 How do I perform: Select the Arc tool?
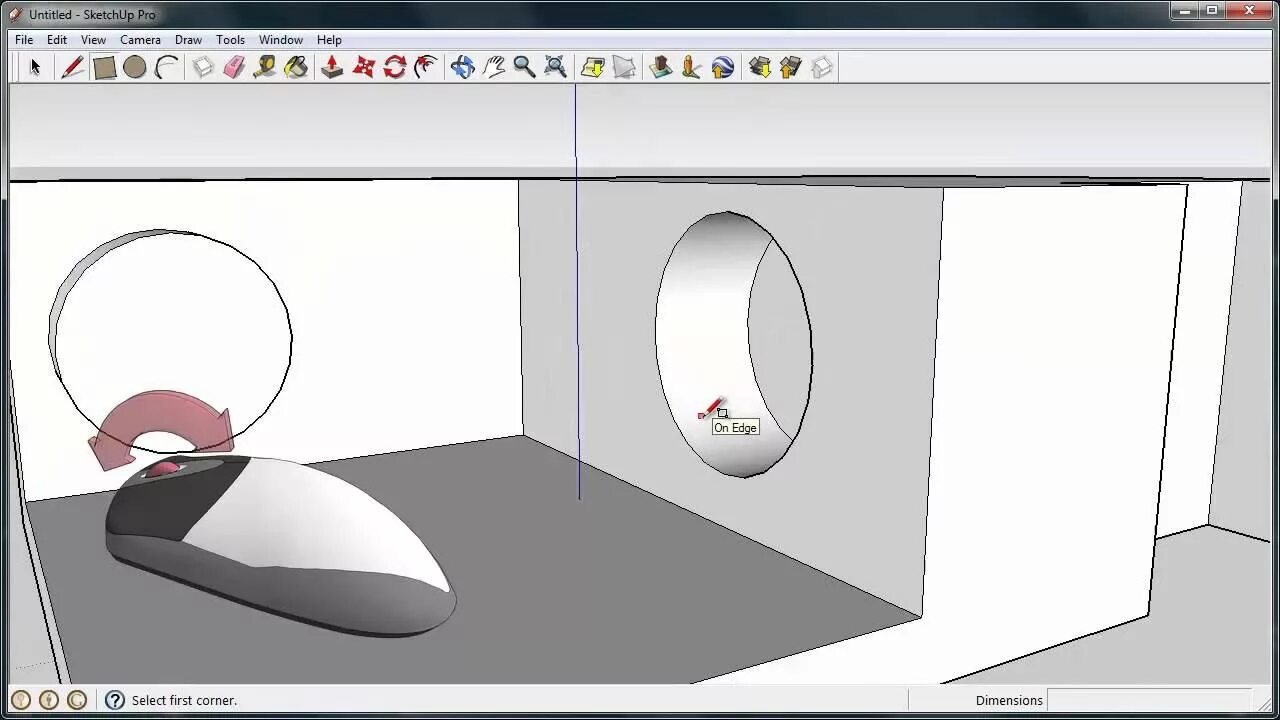(166, 67)
